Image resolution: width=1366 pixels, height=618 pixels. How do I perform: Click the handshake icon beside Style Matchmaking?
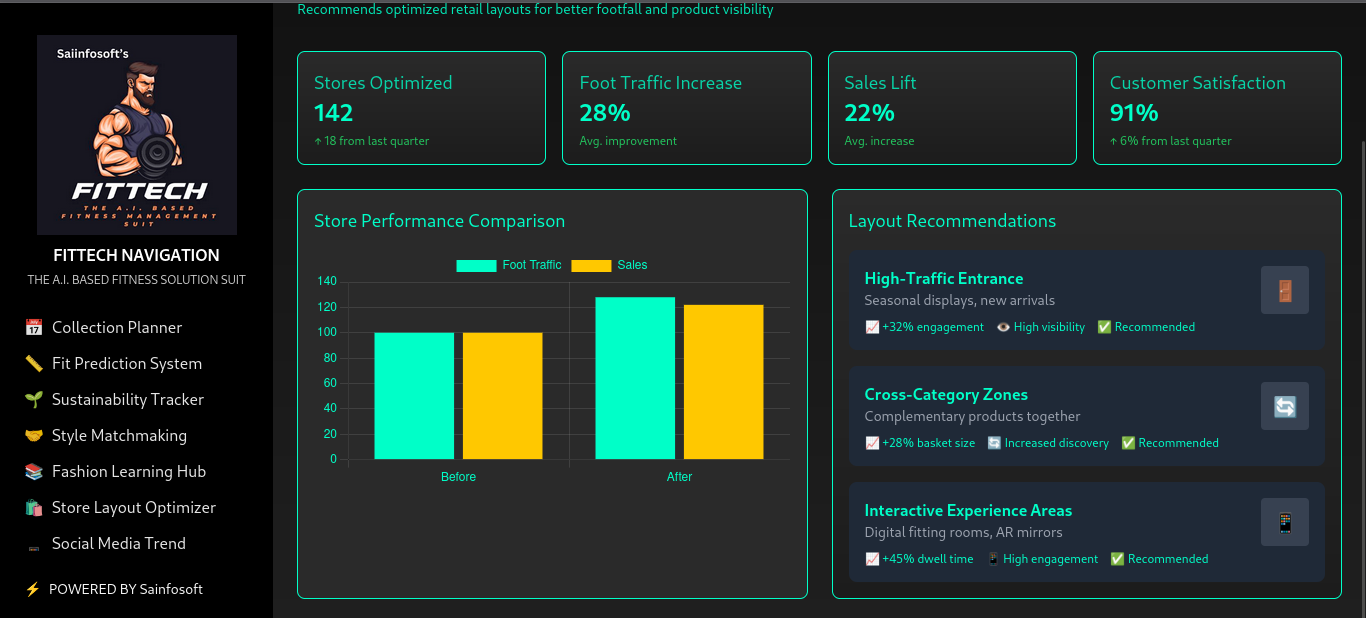pyautogui.click(x=33, y=436)
